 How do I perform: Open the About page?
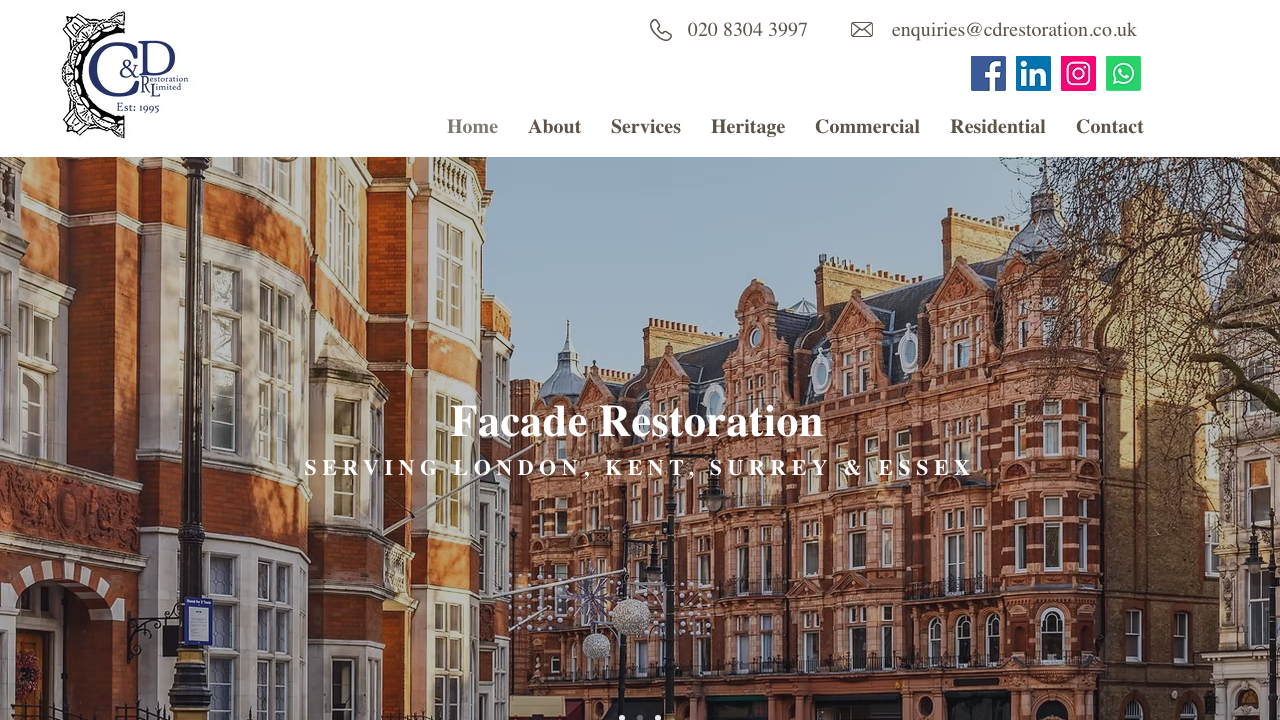coord(554,127)
